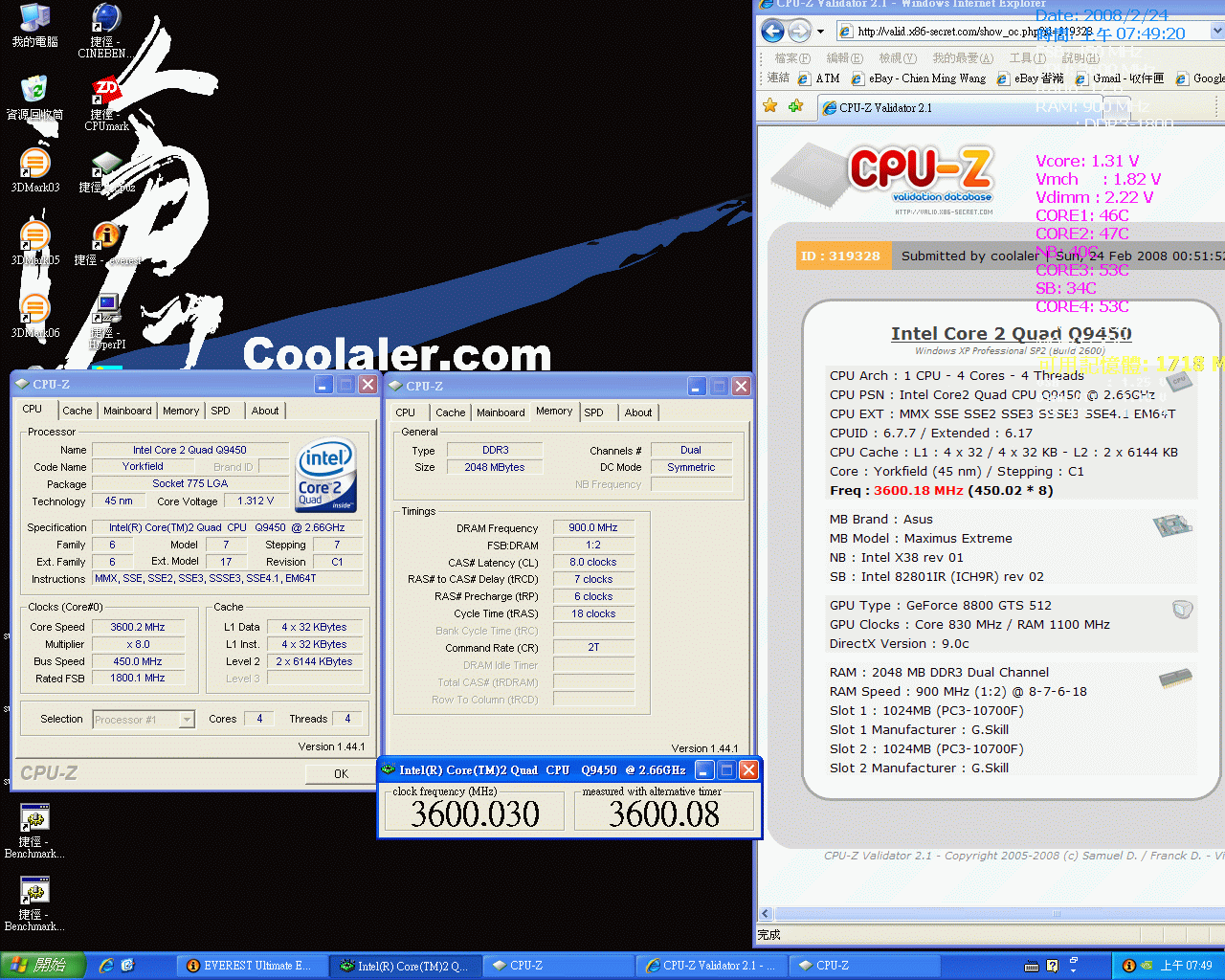Open the 檢視(V) menu

click(x=897, y=58)
